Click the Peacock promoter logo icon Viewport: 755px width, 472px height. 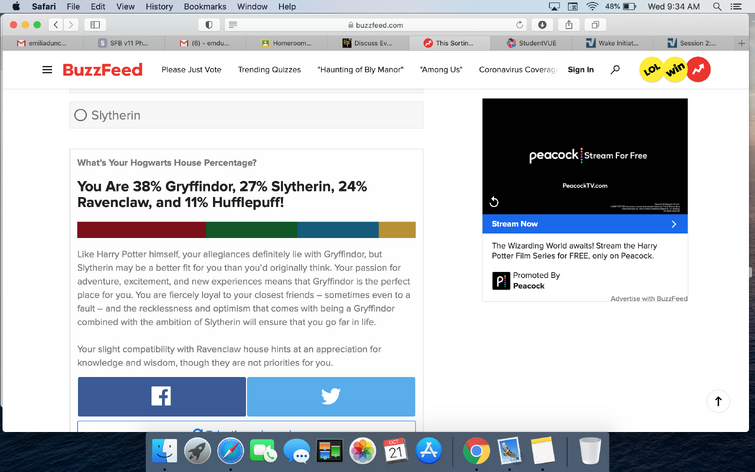[501, 281]
